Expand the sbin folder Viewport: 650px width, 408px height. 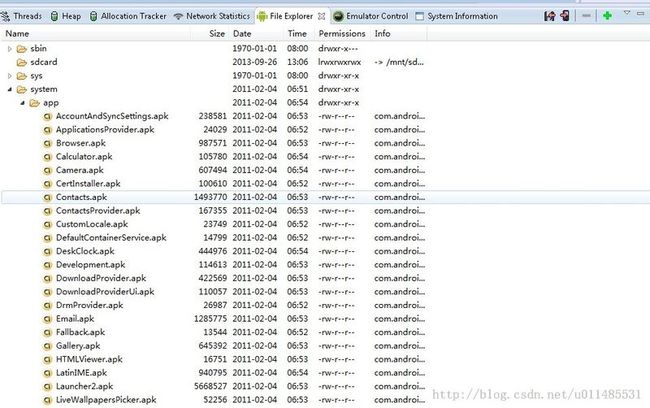(x=10, y=49)
